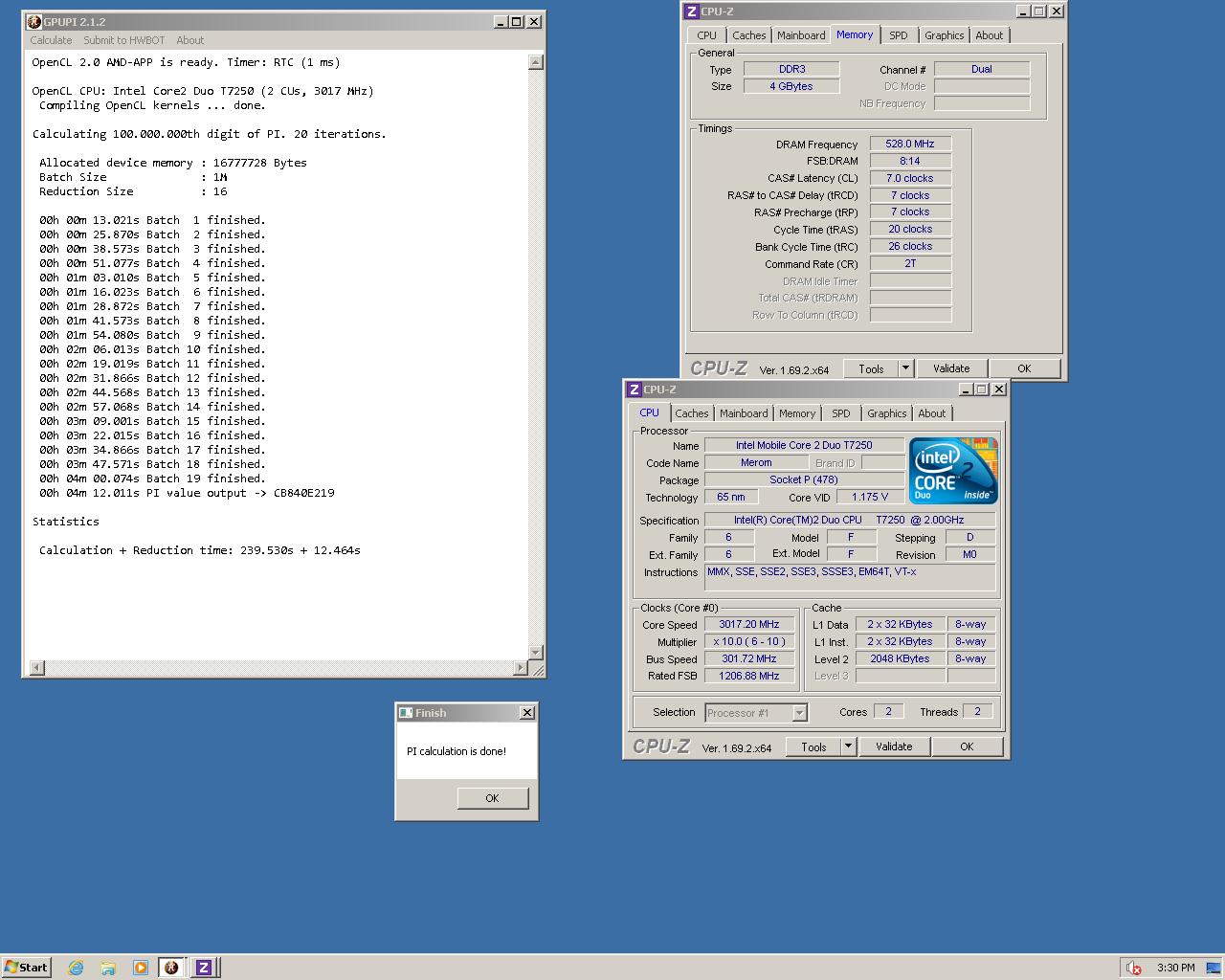Click Validate in the CPU window
Image resolution: width=1225 pixels, height=980 pixels.
pos(894,746)
